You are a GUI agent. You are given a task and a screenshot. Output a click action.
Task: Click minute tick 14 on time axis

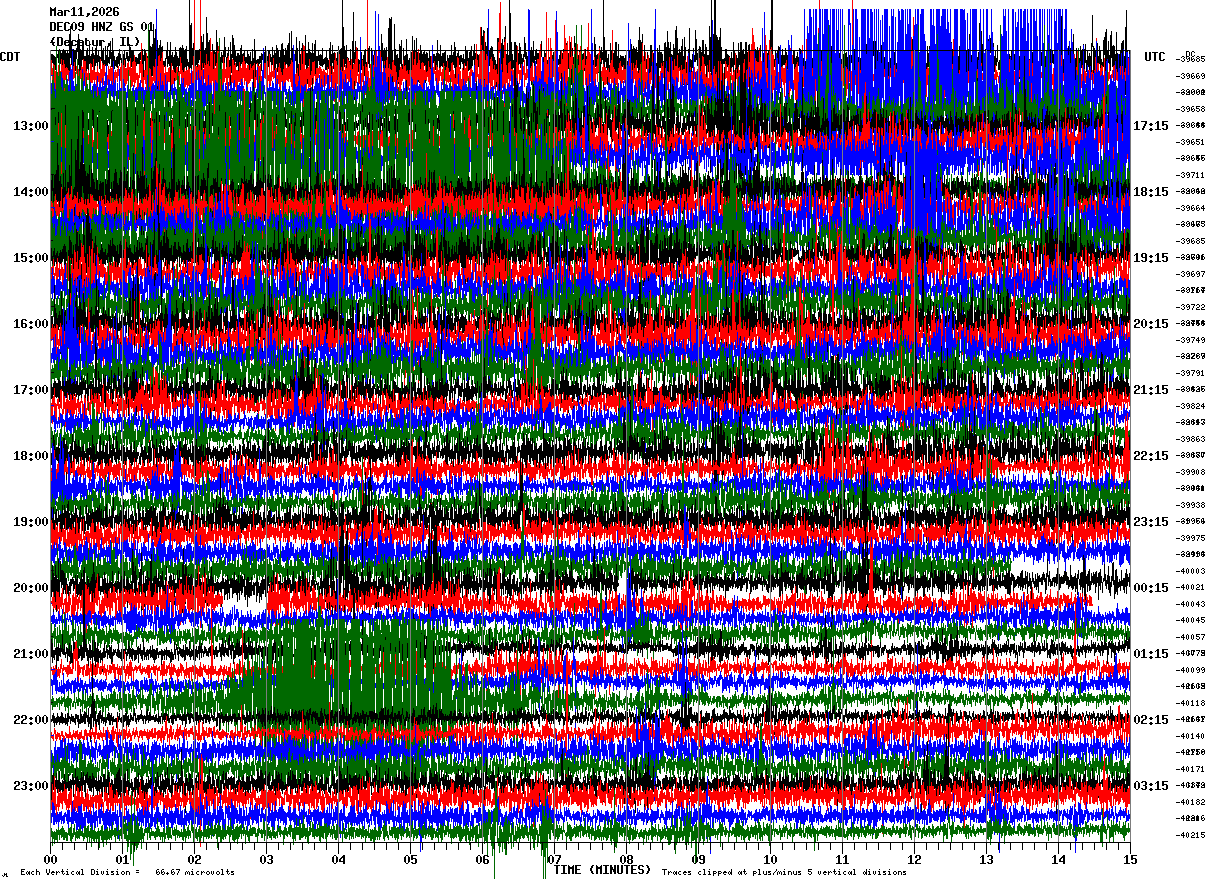click(x=1059, y=858)
